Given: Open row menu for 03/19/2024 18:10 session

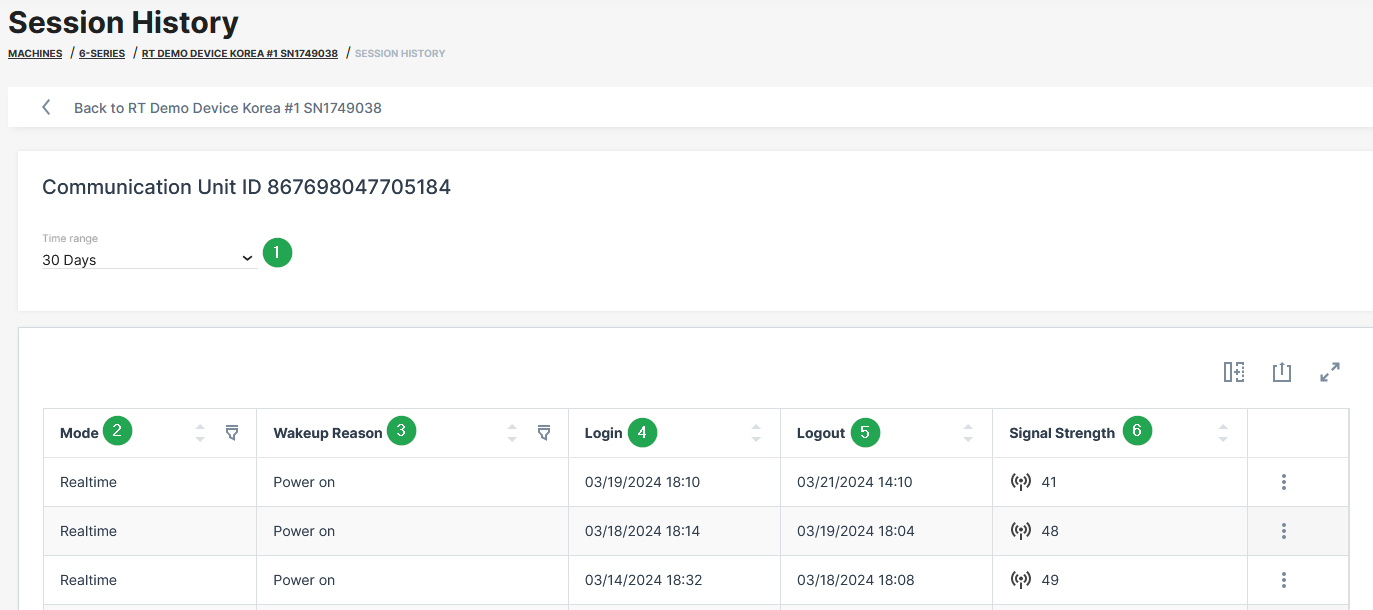Looking at the screenshot, I should coord(1284,482).
